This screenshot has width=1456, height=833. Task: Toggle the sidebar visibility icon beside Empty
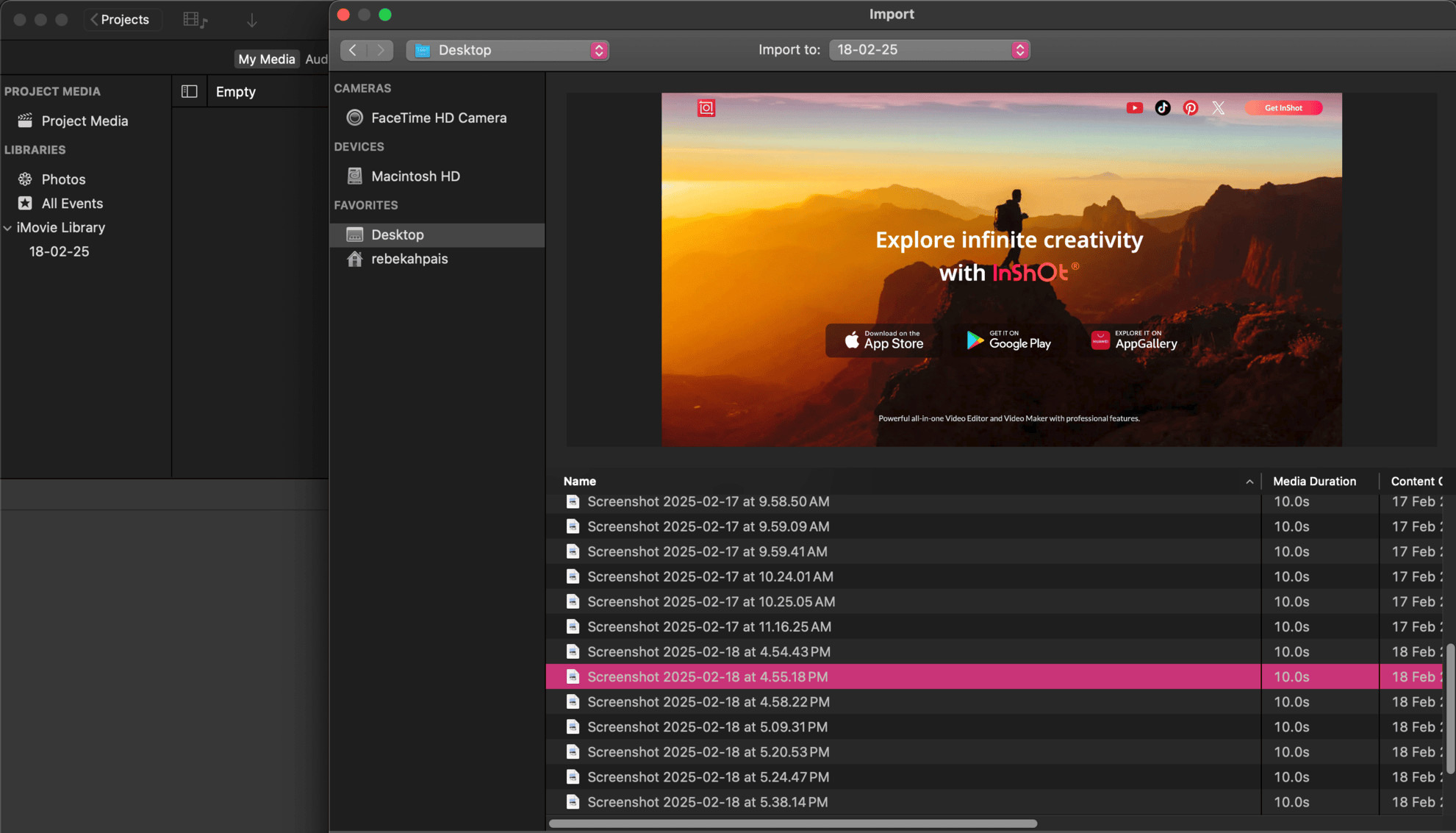(190, 90)
